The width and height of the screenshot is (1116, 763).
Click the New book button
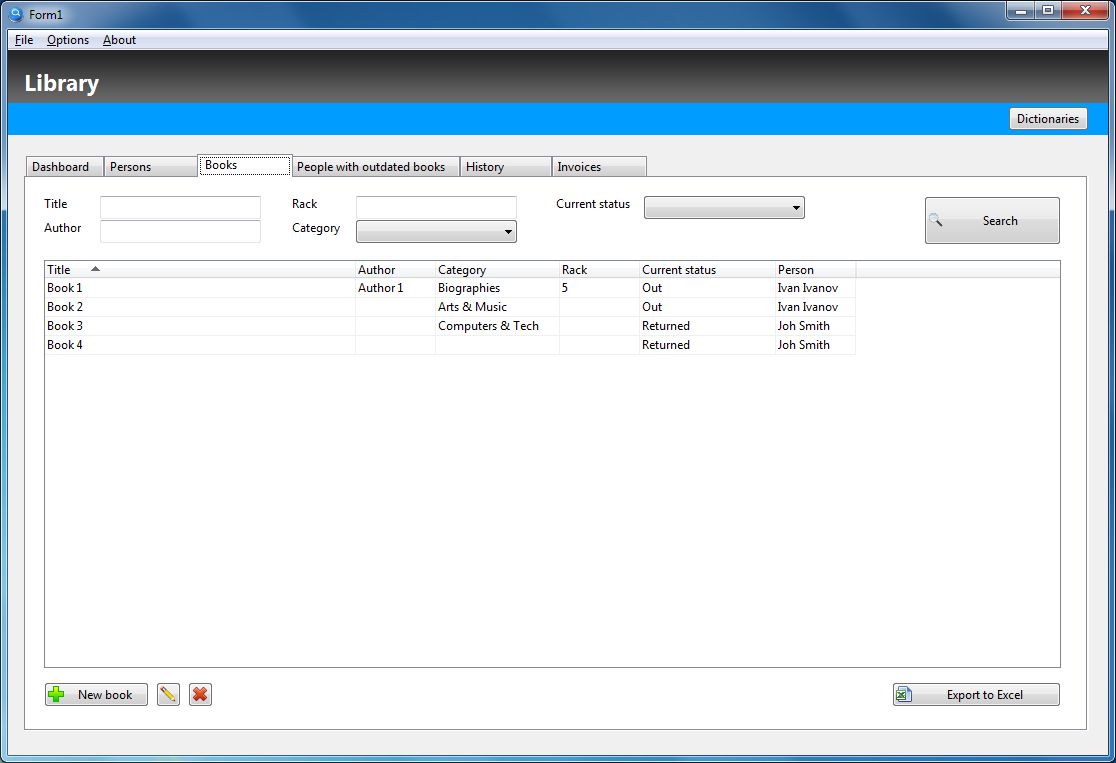tap(96, 694)
